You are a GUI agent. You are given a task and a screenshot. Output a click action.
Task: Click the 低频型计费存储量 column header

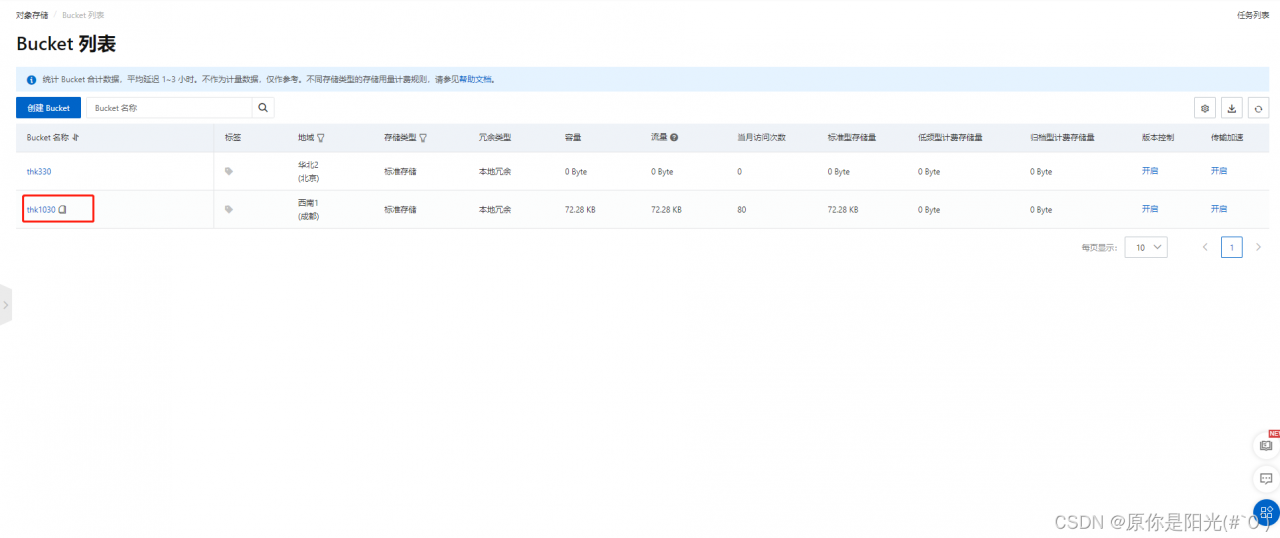950,138
